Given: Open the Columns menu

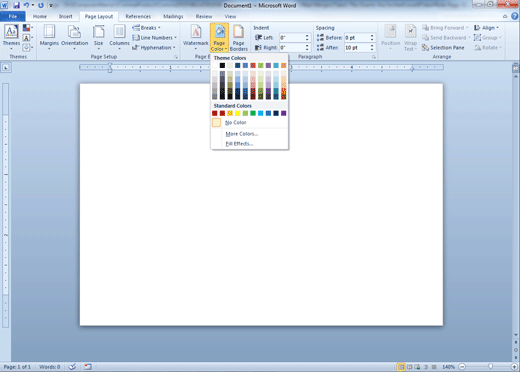Looking at the screenshot, I should (x=119, y=37).
